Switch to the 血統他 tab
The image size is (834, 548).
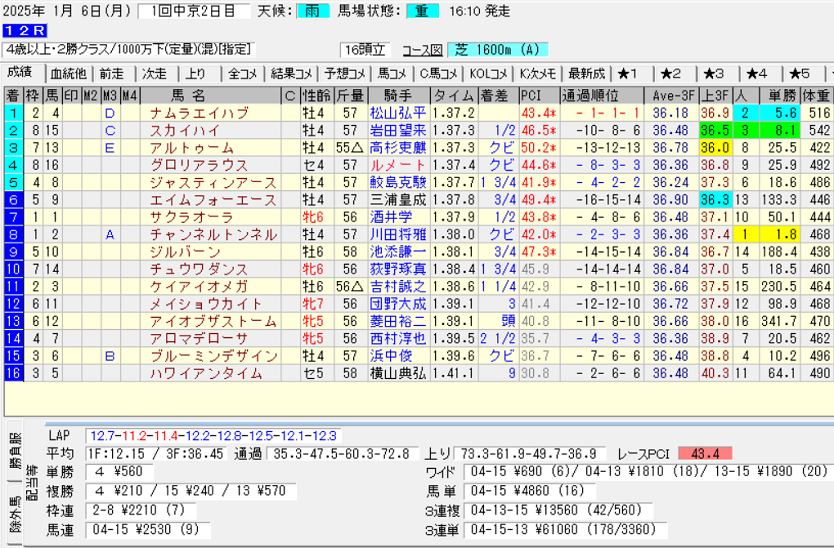(x=68, y=74)
